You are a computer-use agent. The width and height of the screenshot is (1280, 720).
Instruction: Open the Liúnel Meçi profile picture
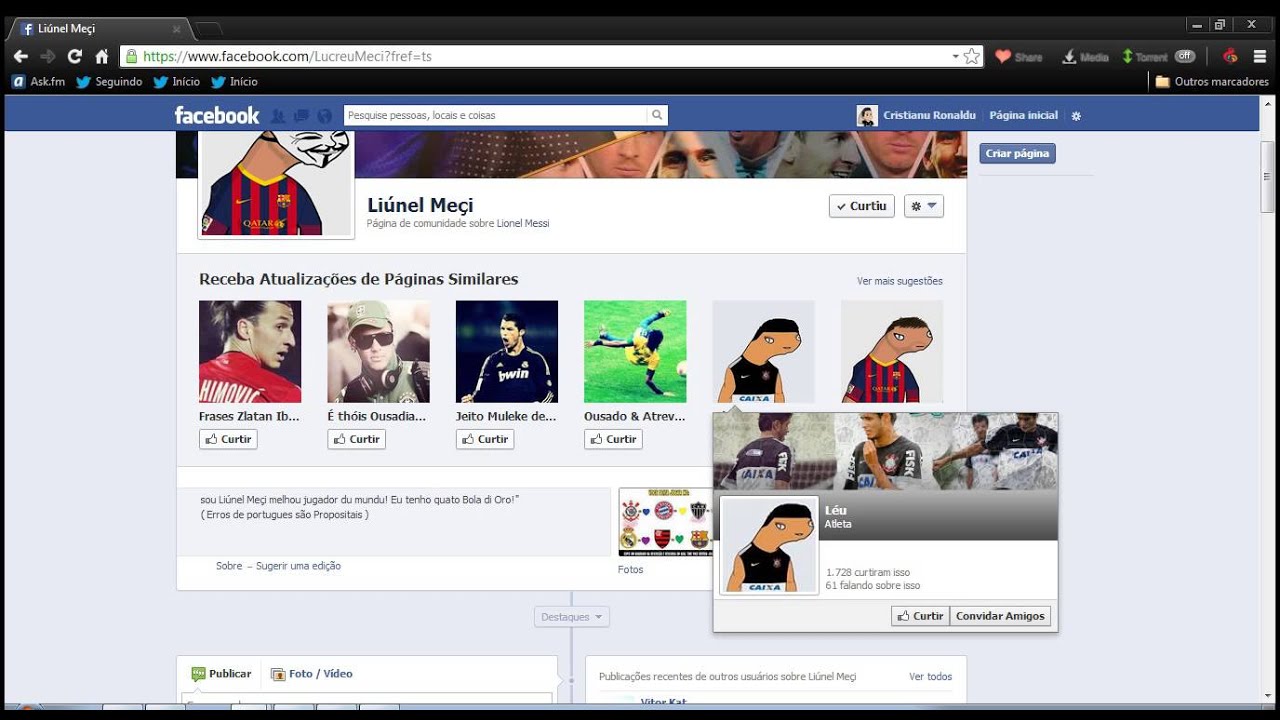pyautogui.click(x=276, y=185)
